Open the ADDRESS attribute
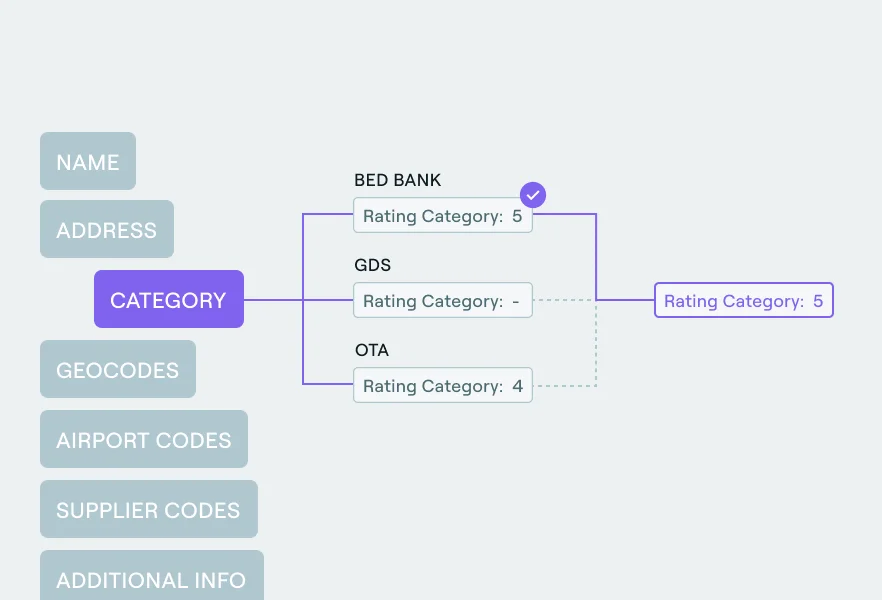The width and height of the screenshot is (882, 600). tap(107, 230)
